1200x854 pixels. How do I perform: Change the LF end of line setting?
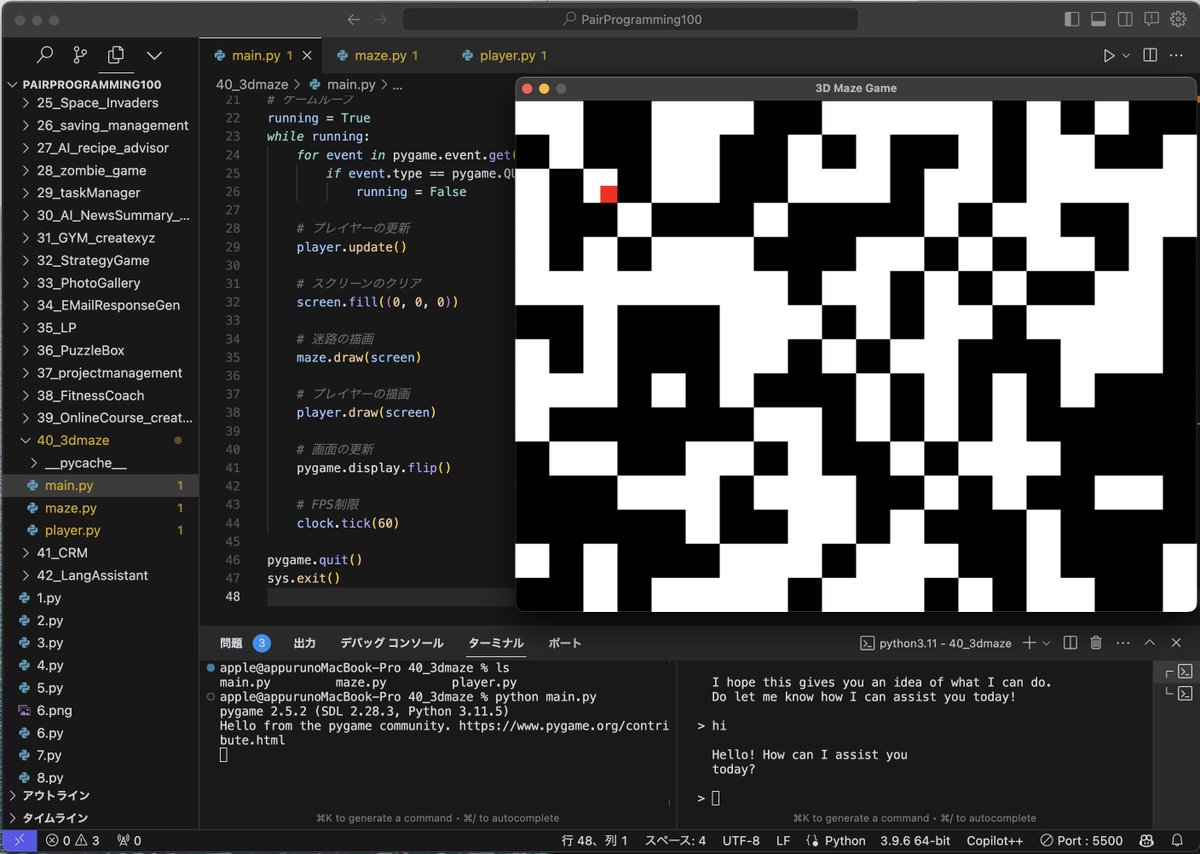coord(783,841)
